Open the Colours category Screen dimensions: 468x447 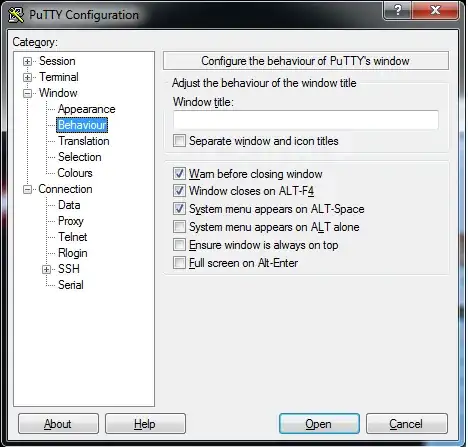(x=75, y=173)
